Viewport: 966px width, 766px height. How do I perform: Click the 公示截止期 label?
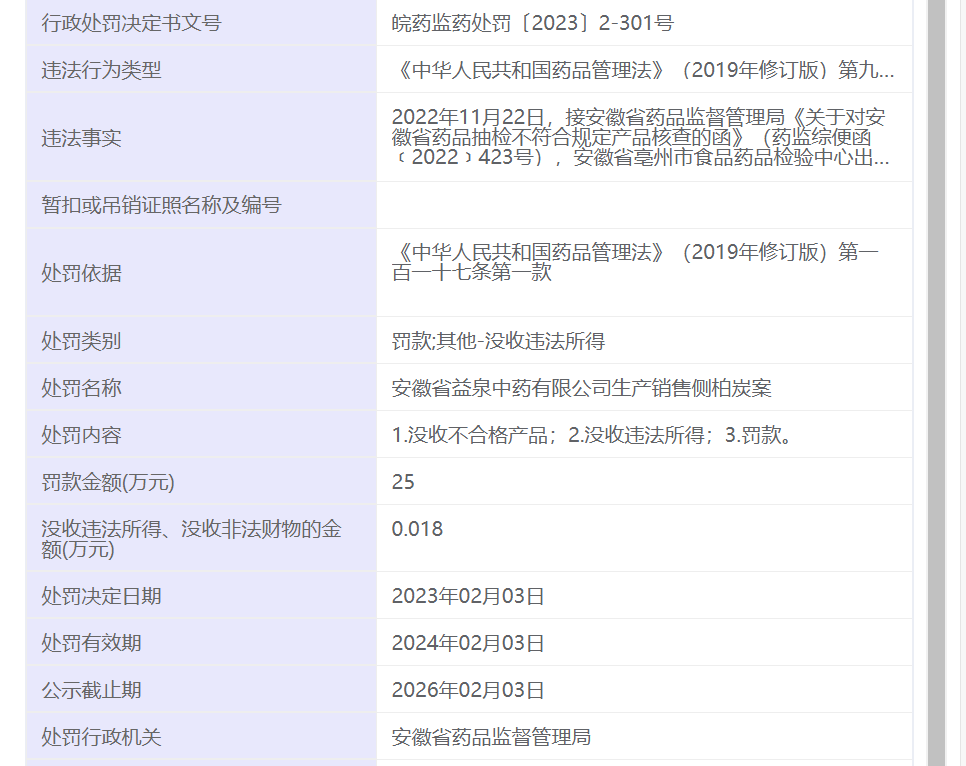91,690
